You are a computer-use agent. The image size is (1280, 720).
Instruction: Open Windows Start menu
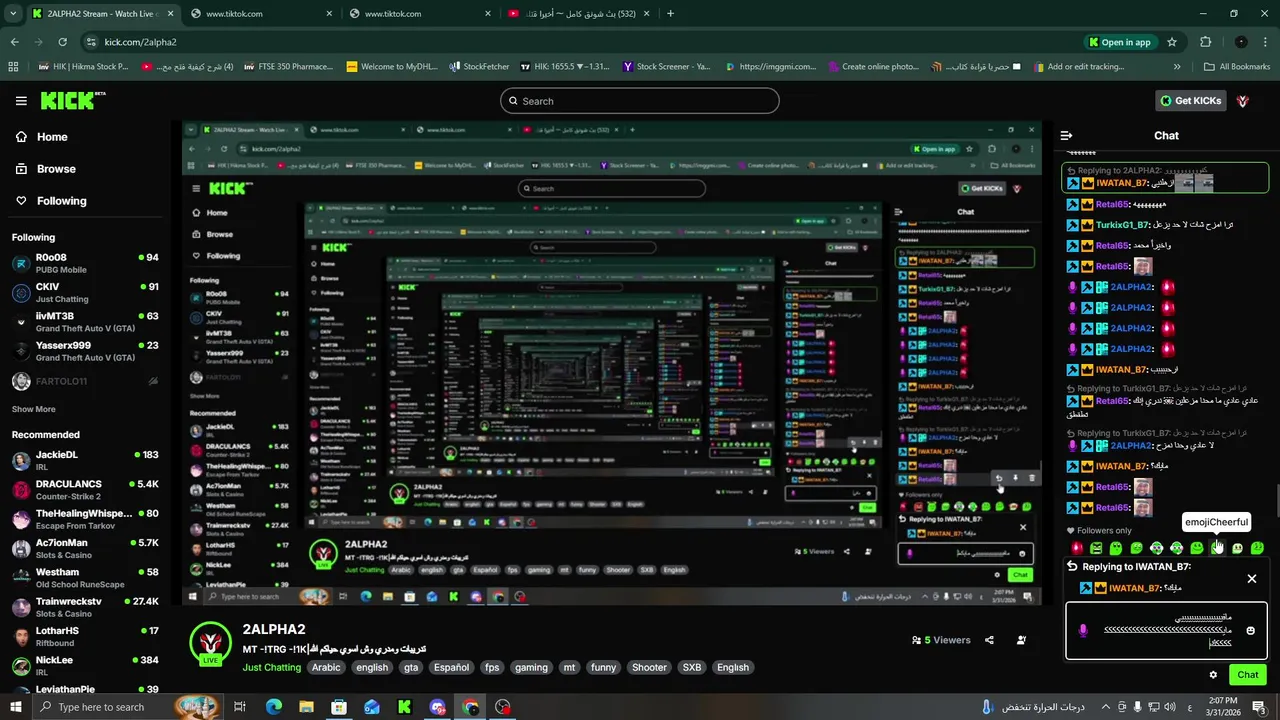[16, 707]
